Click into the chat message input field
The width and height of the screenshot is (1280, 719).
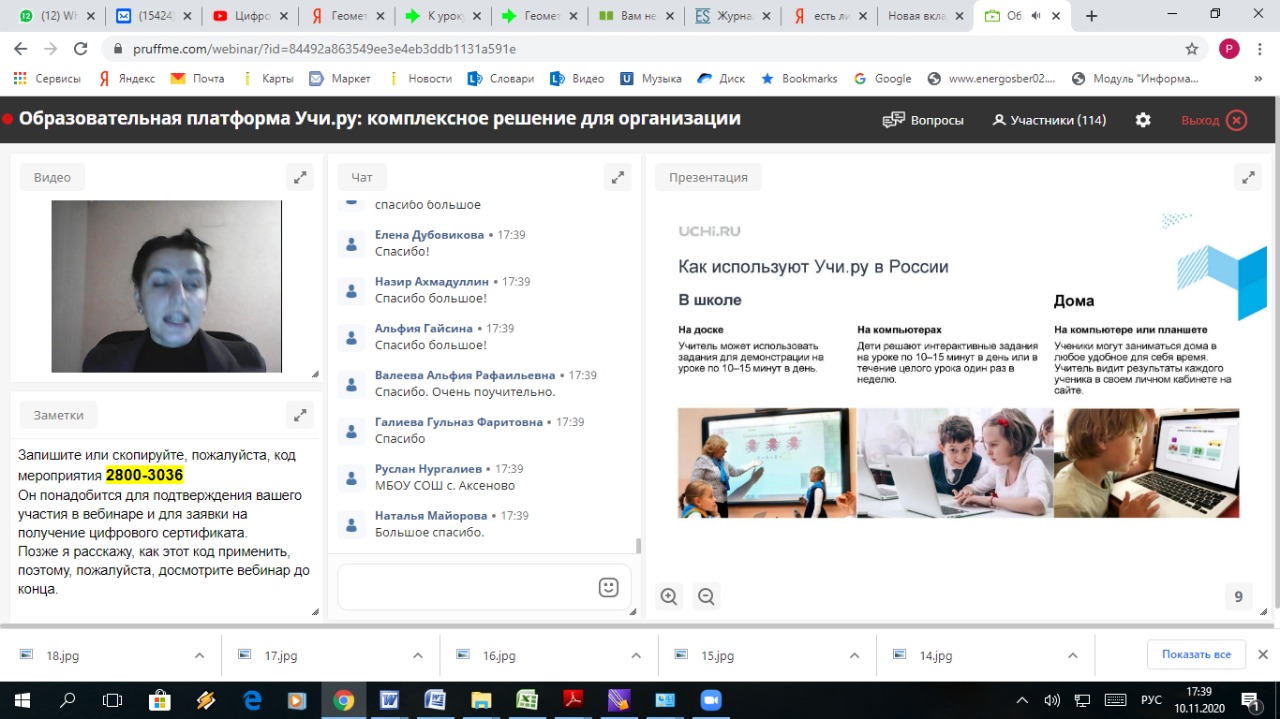coord(465,587)
